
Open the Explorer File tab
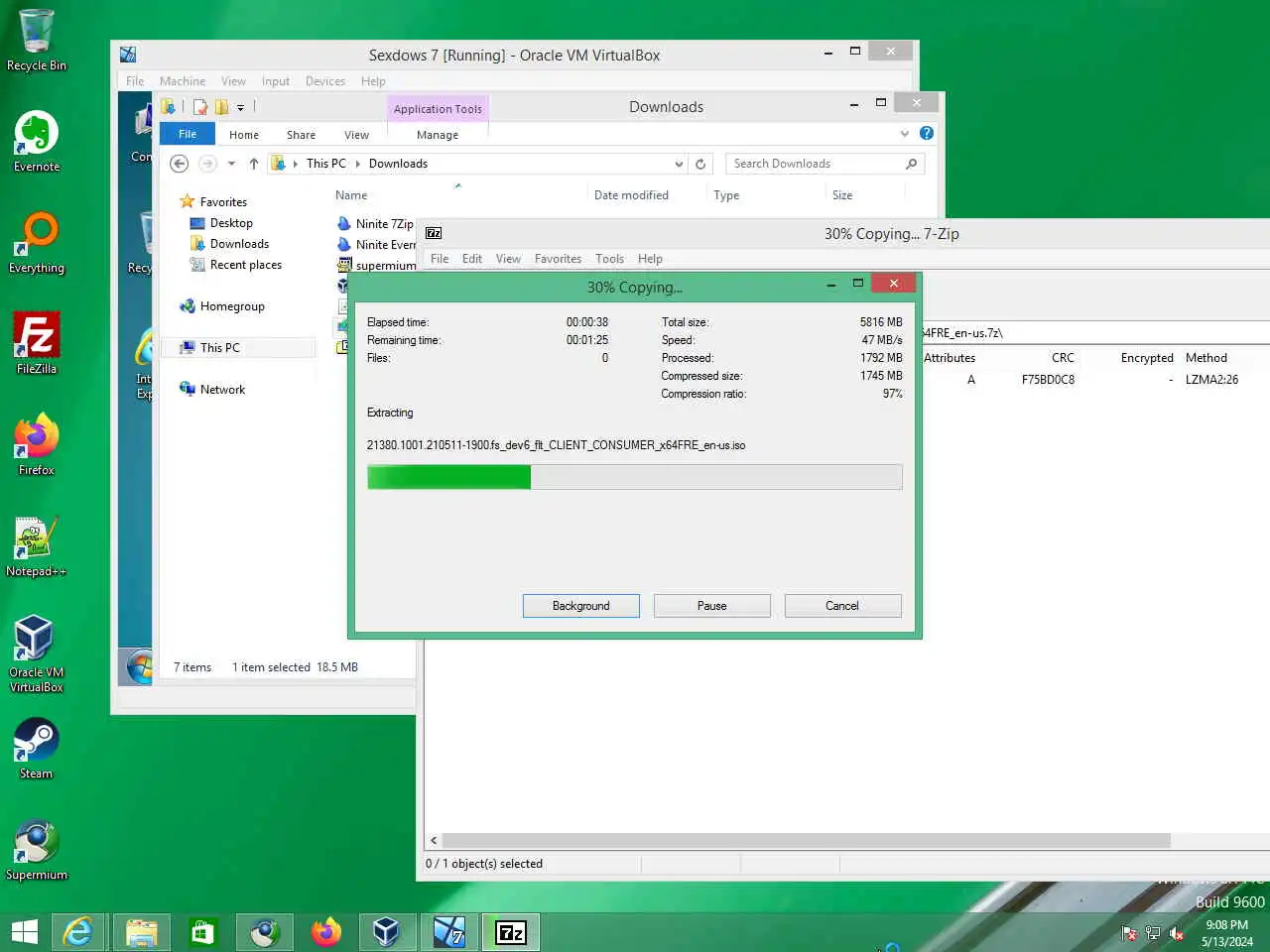(x=188, y=134)
